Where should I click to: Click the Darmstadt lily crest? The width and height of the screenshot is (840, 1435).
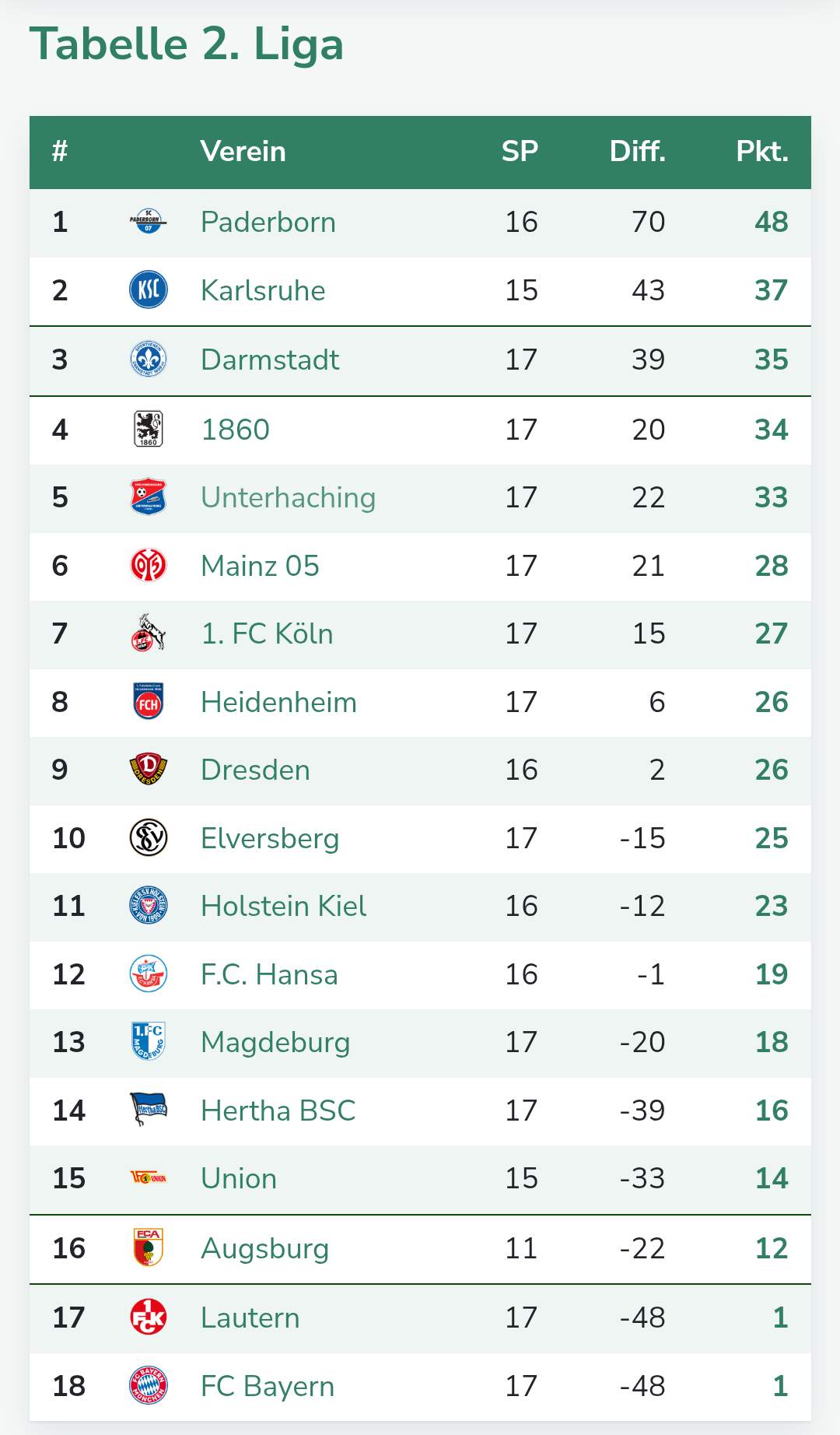(x=149, y=360)
